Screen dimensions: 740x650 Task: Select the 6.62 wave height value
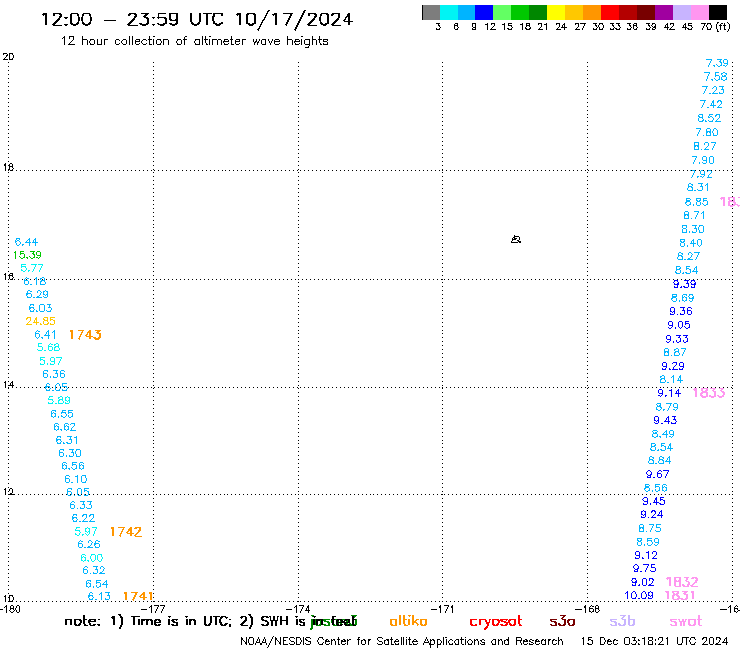(x=65, y=427)
